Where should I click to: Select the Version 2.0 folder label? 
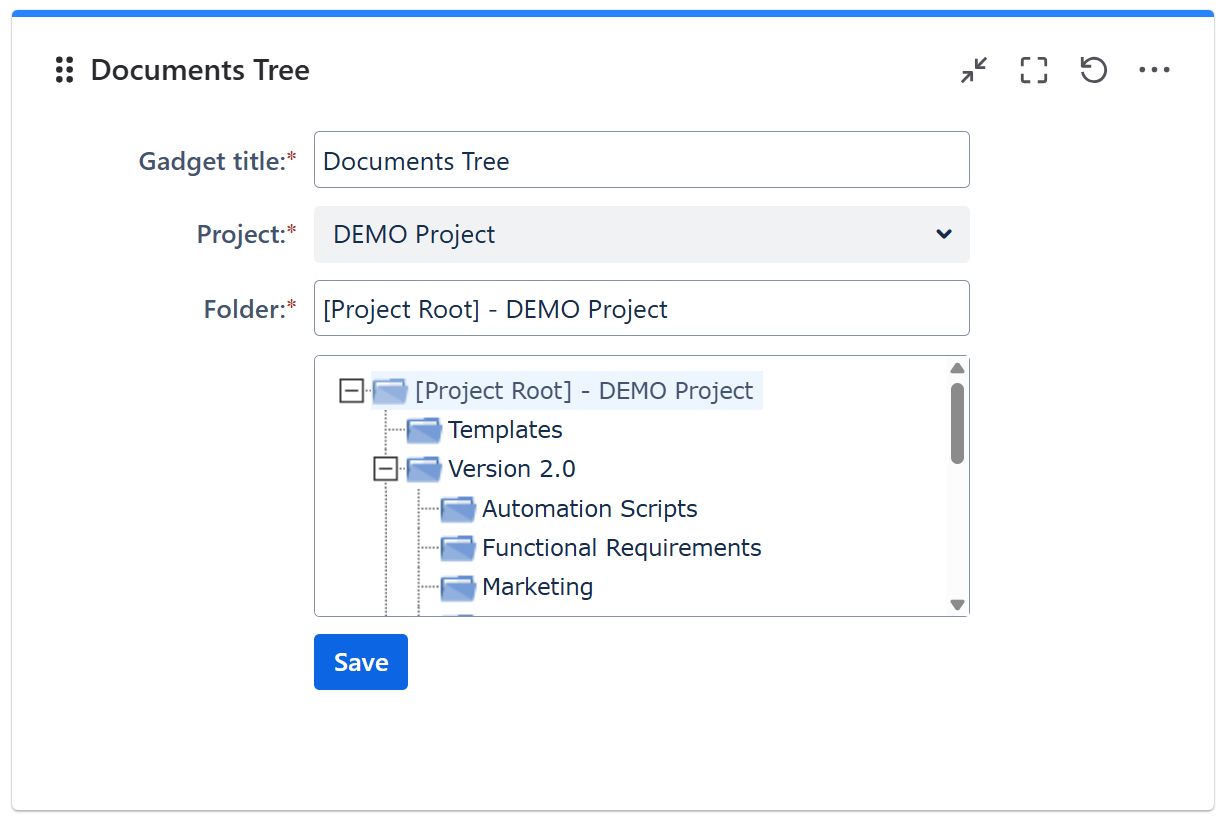point(511,469)
